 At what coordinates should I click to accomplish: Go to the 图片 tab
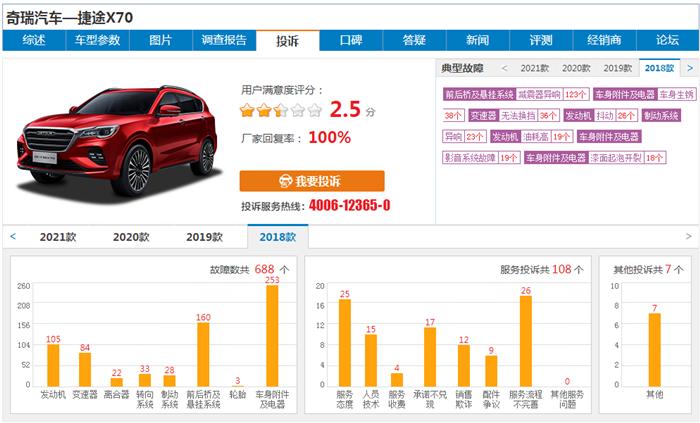(x=161, y=41)
